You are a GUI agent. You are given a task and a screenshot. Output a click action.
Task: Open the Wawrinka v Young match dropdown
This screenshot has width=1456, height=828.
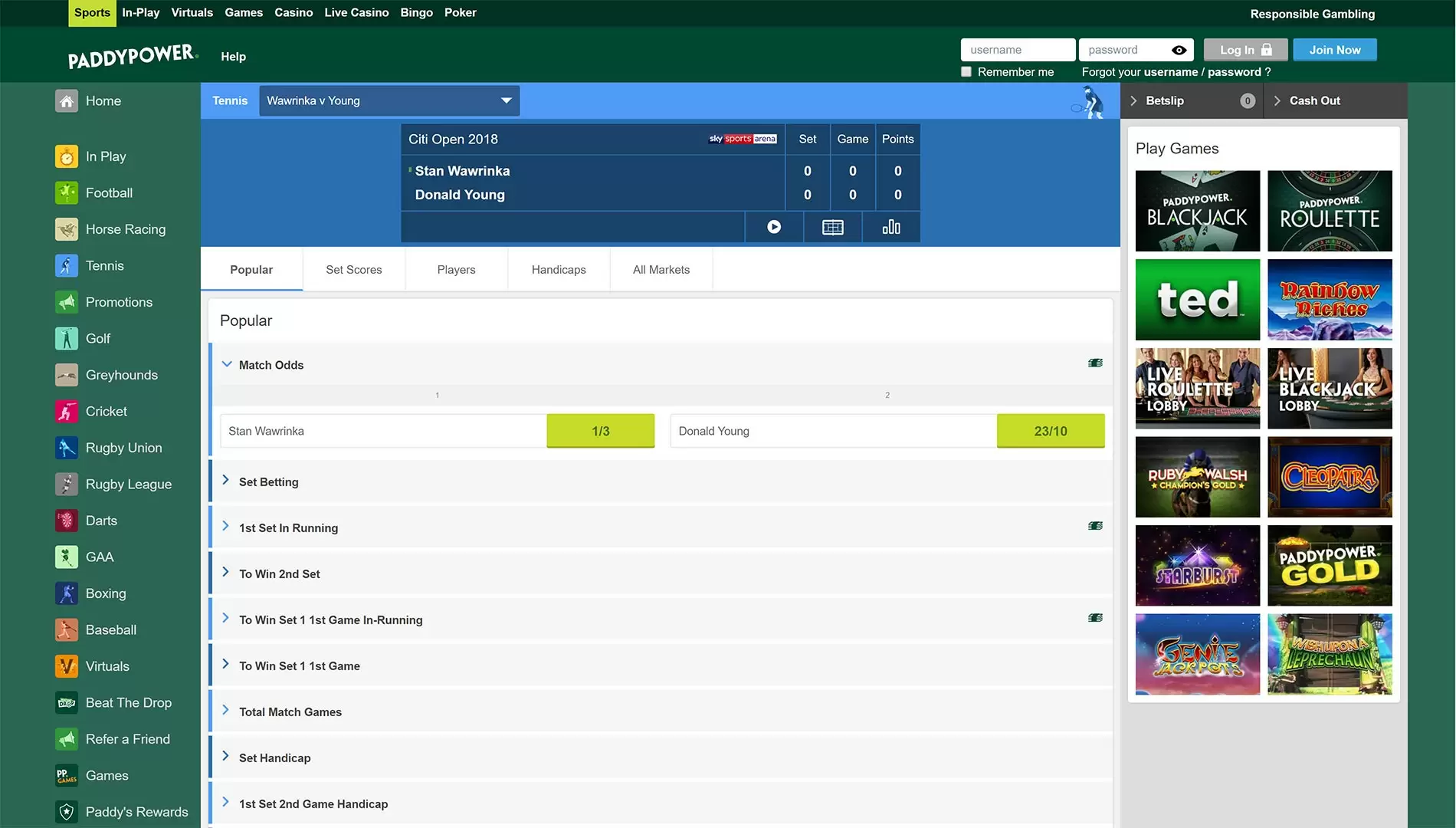tap(389, 101)
